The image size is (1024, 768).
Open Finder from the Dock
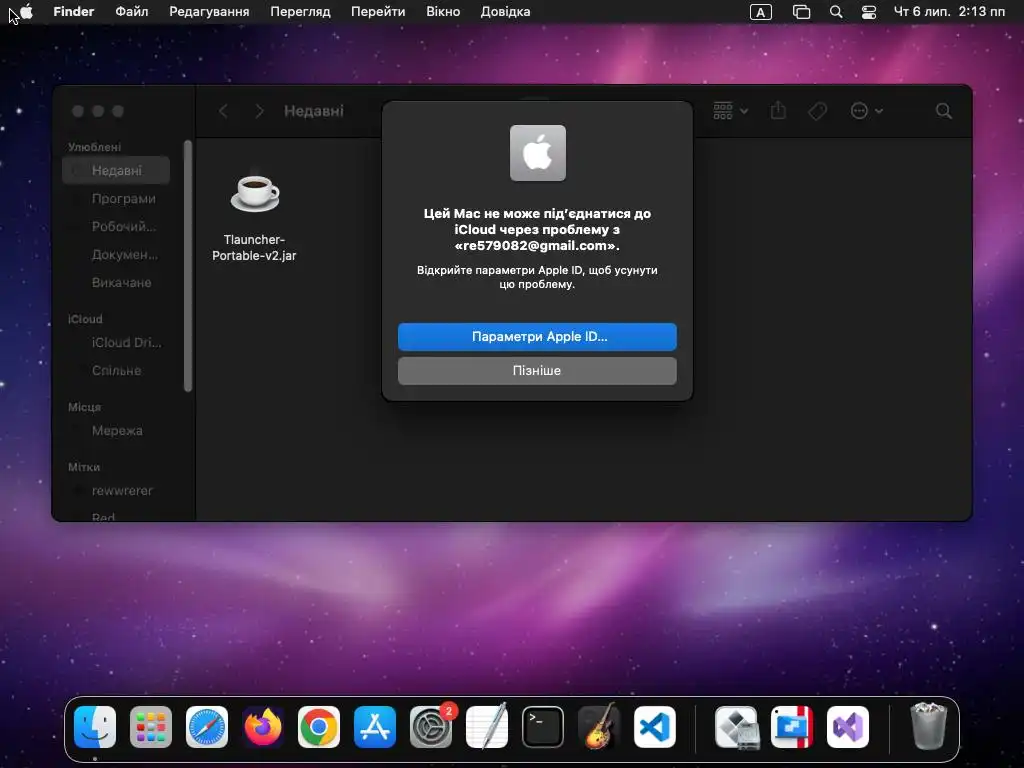(95, 727)
